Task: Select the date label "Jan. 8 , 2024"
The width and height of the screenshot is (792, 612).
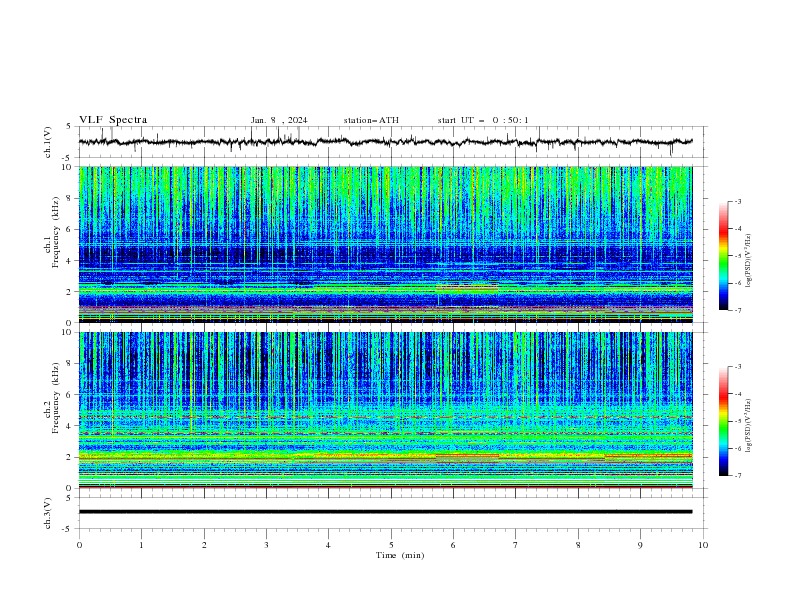Action: coord(279,120)
